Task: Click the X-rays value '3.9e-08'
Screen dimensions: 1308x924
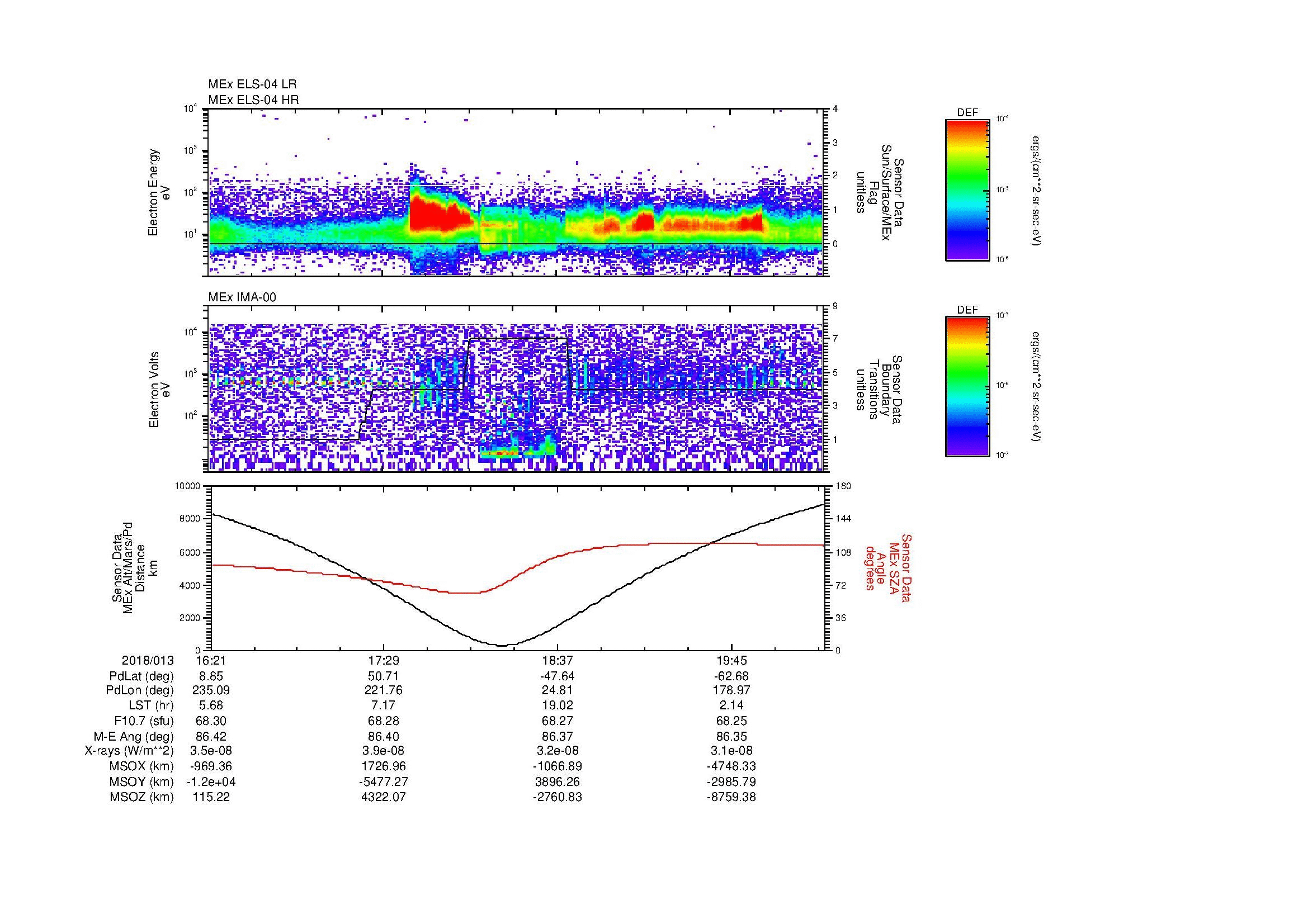Action: pos(384,751)
